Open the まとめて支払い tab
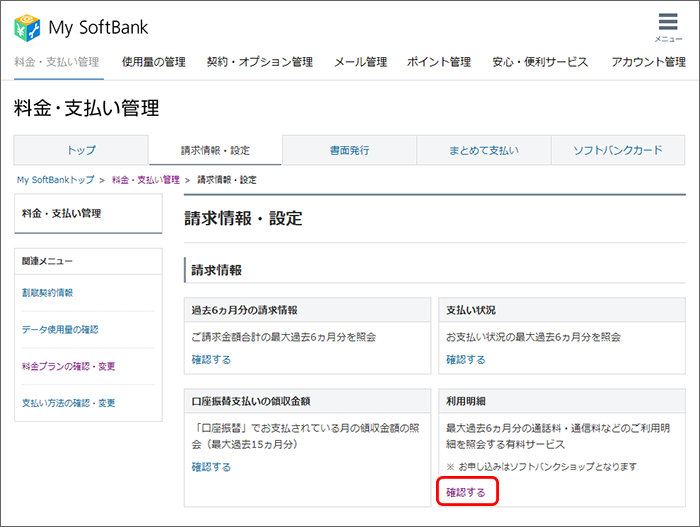Screen dimensions: 700x527 (x=483, y=150)
